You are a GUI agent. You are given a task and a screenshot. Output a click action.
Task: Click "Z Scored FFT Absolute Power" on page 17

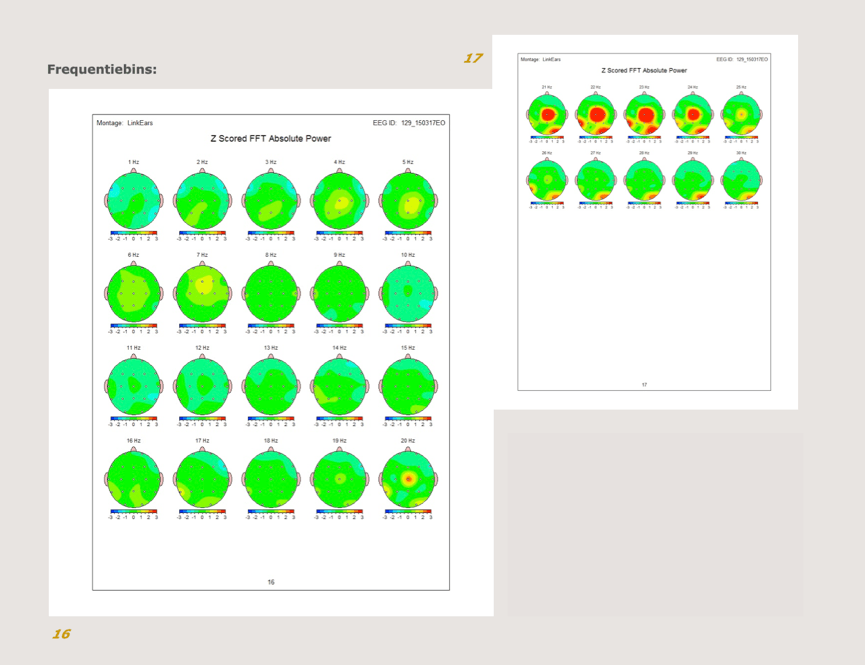(x=644, y=71)
